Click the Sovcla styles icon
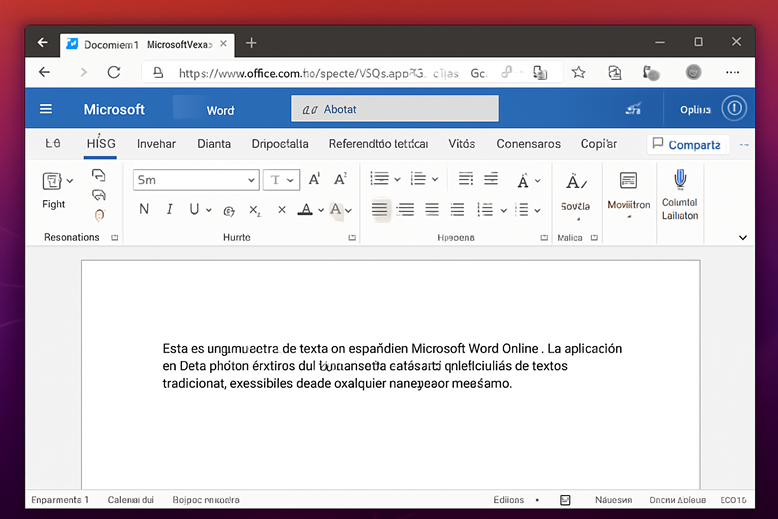The width and height of the screenshot is (778, 519). point(576,182)
